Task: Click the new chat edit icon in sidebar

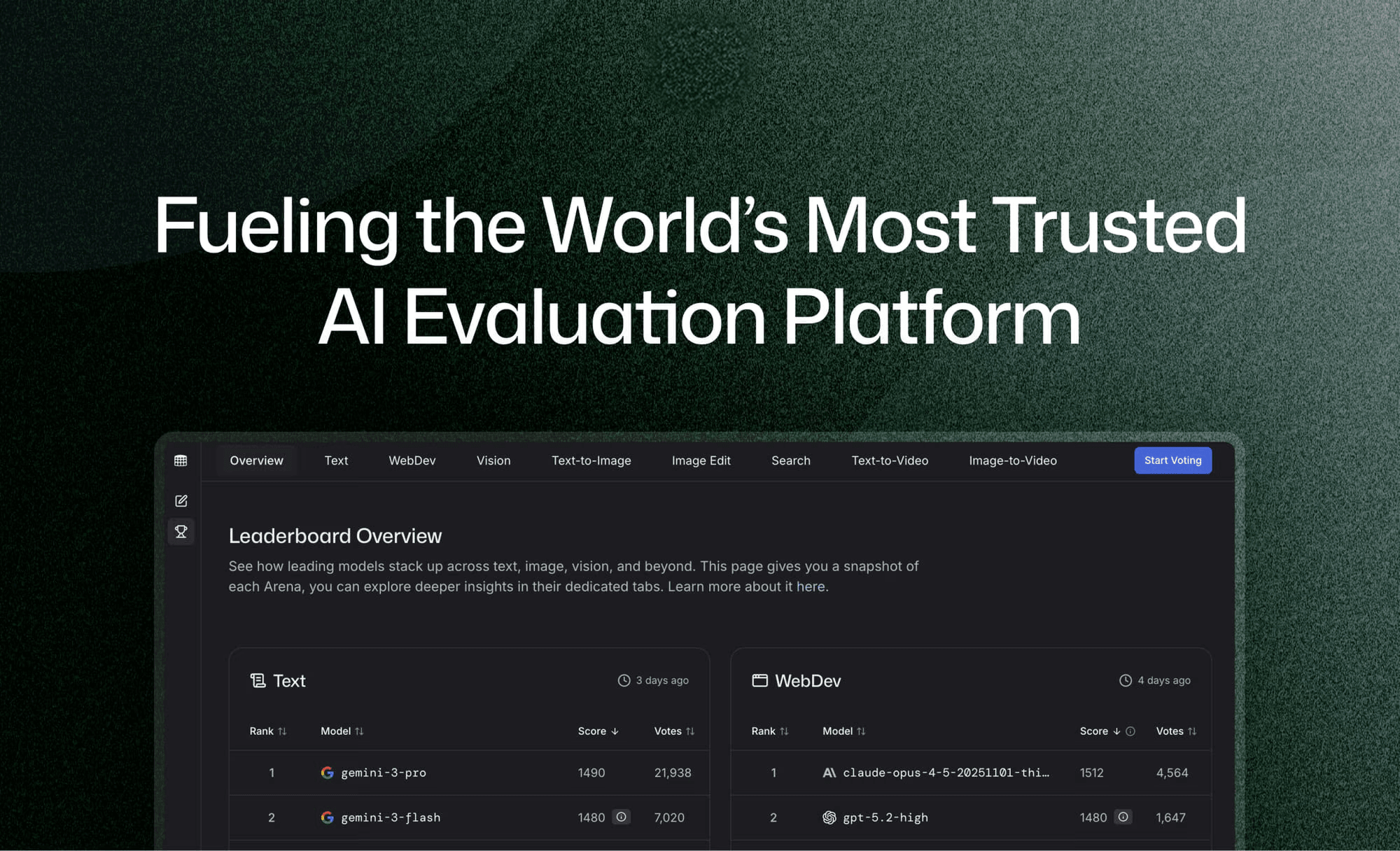Action: [181, 500]
